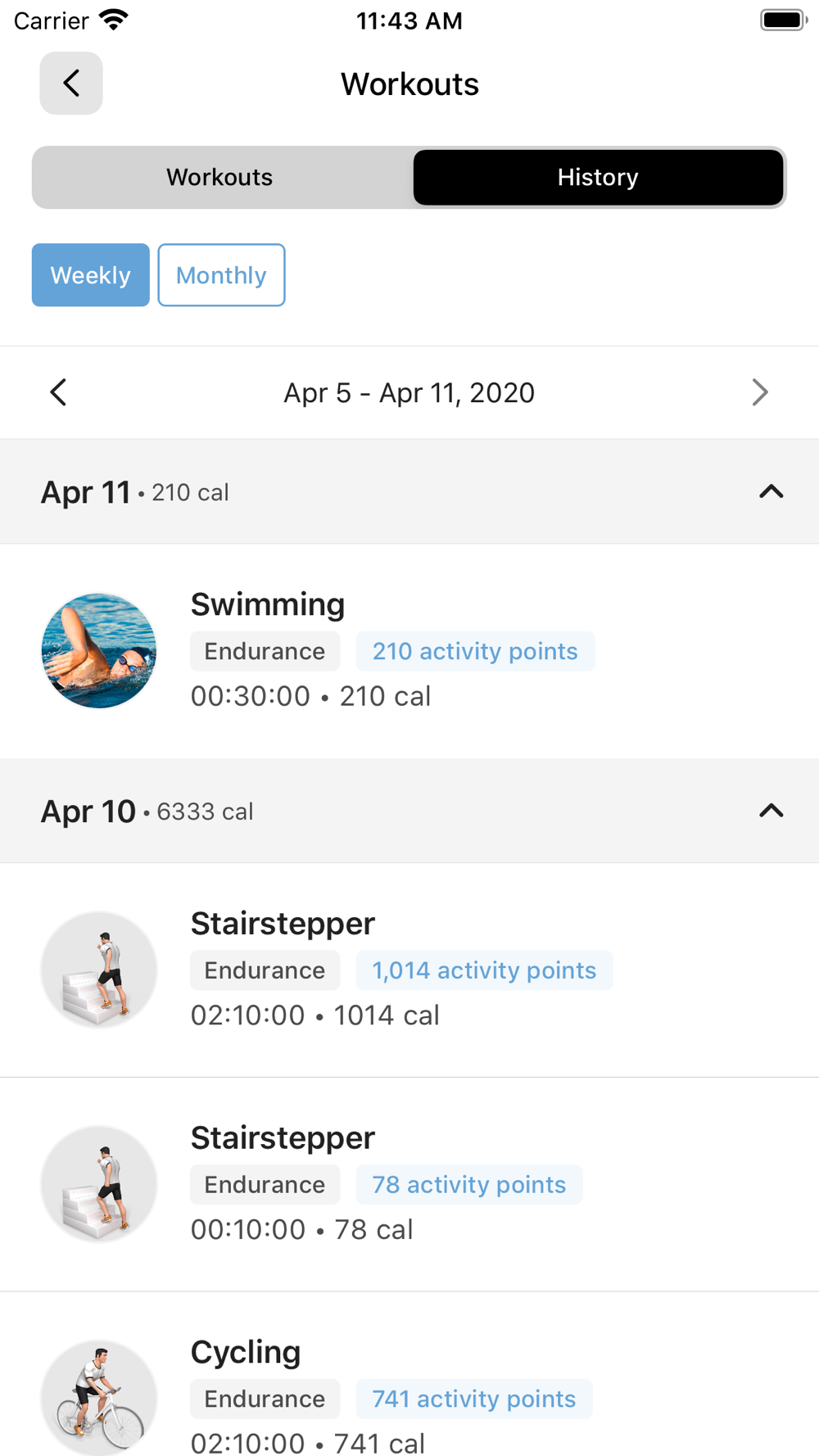Screen dimensions: 819x1456
Task: Tap the 1,014 activity points badge
Action: click(484, 970)
